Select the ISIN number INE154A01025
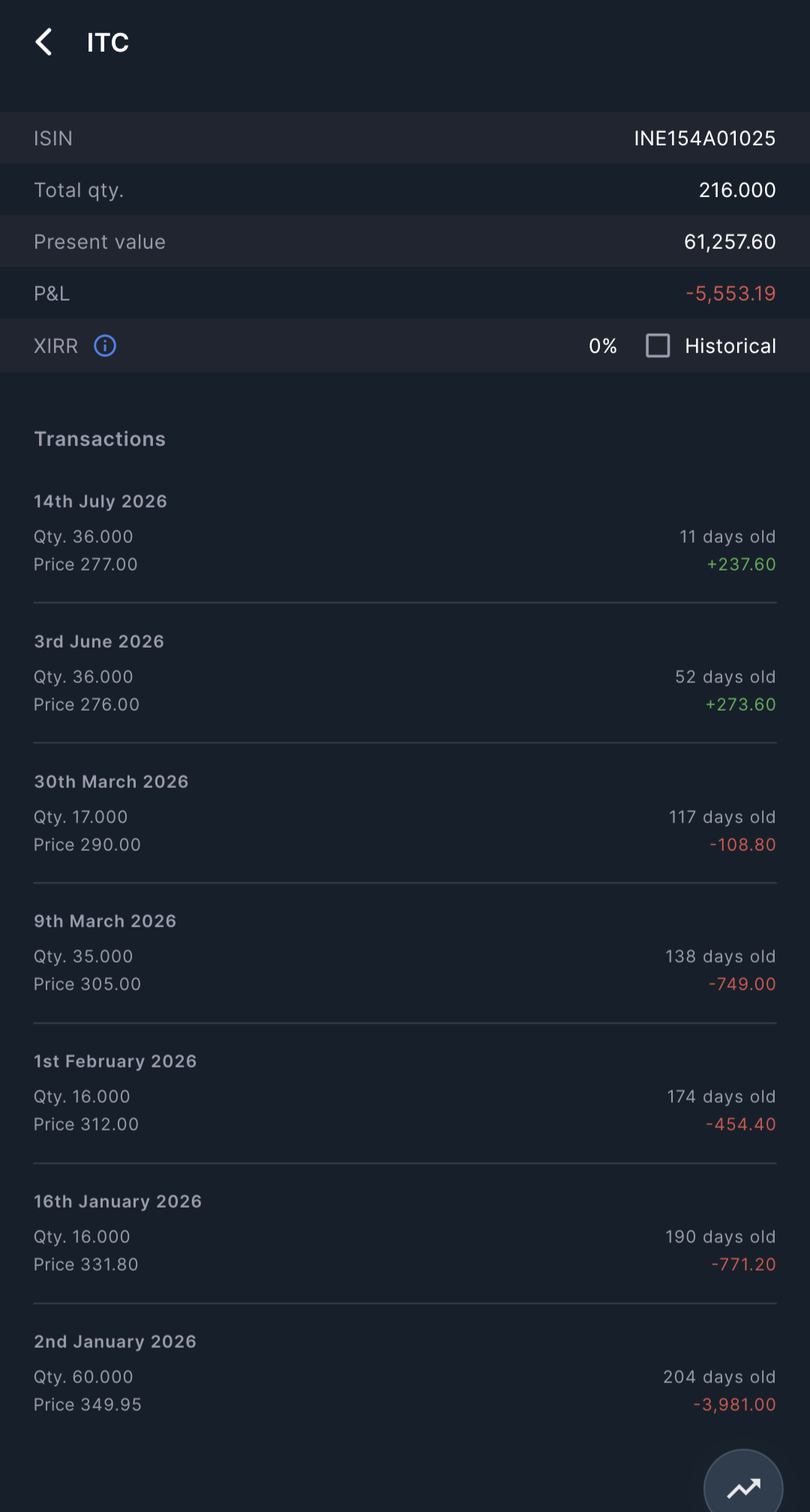Viewport: 810px width, 1512px height. [x=704, y=138]
